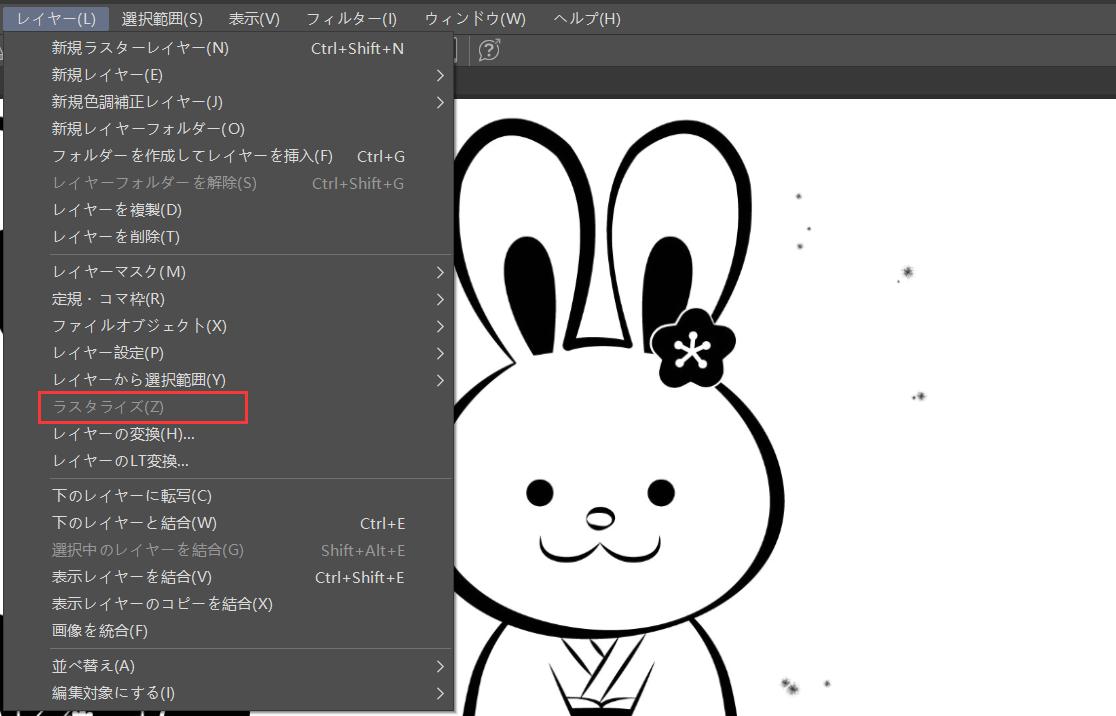Select レイヤーを削除(T) to delete the layer
Screen dimensions: 1116x716
tap(116, 237)
